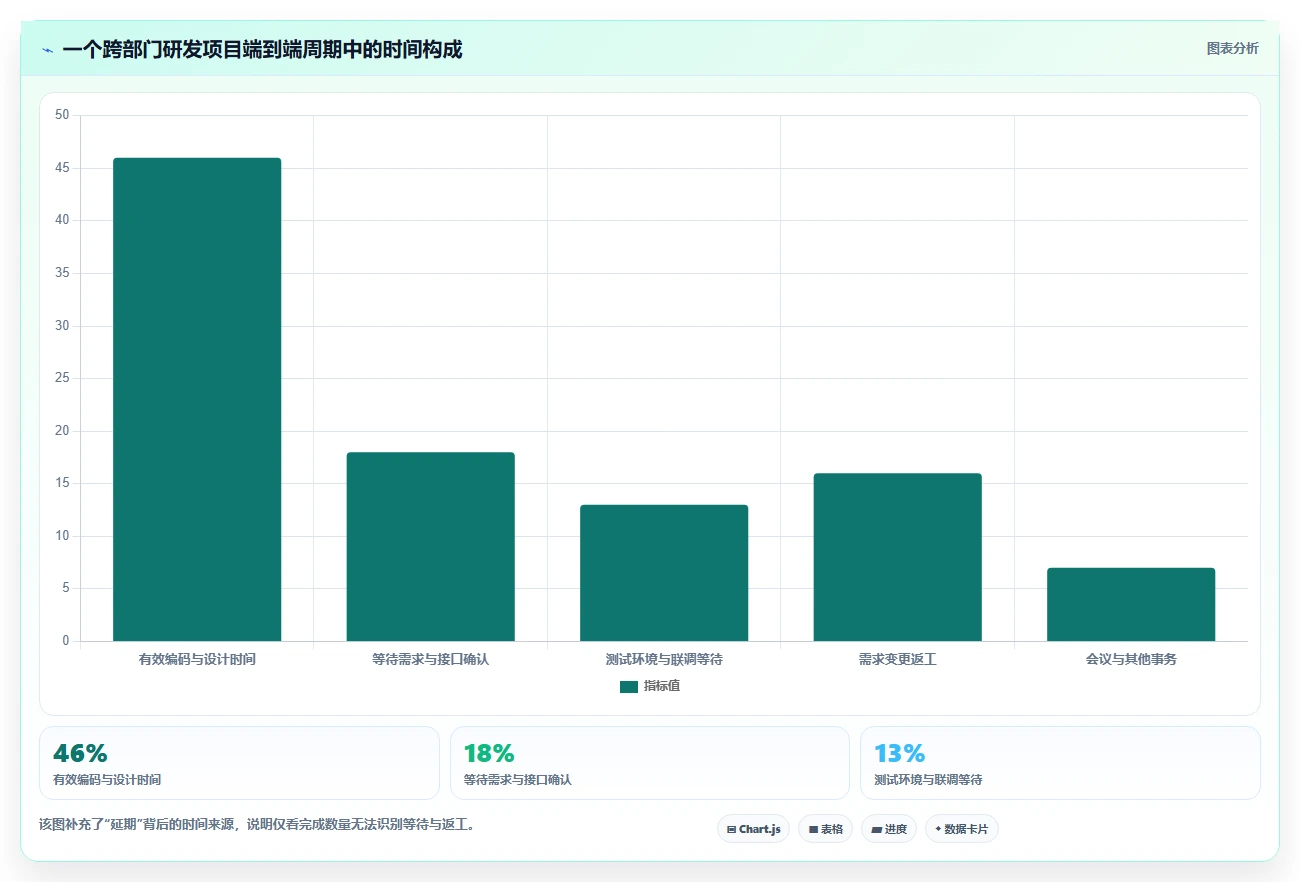Select the 等待需求与接口确认 bar
The image size is (1300, 882).
tap(430, 546)
